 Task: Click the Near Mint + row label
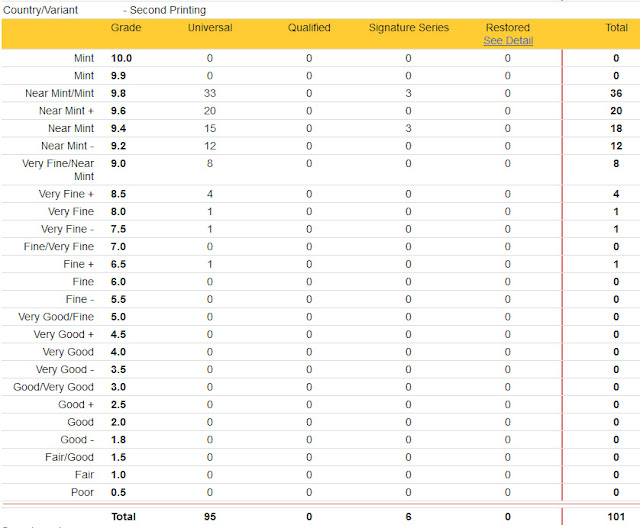pyautogui.click(x=67, y=111)
